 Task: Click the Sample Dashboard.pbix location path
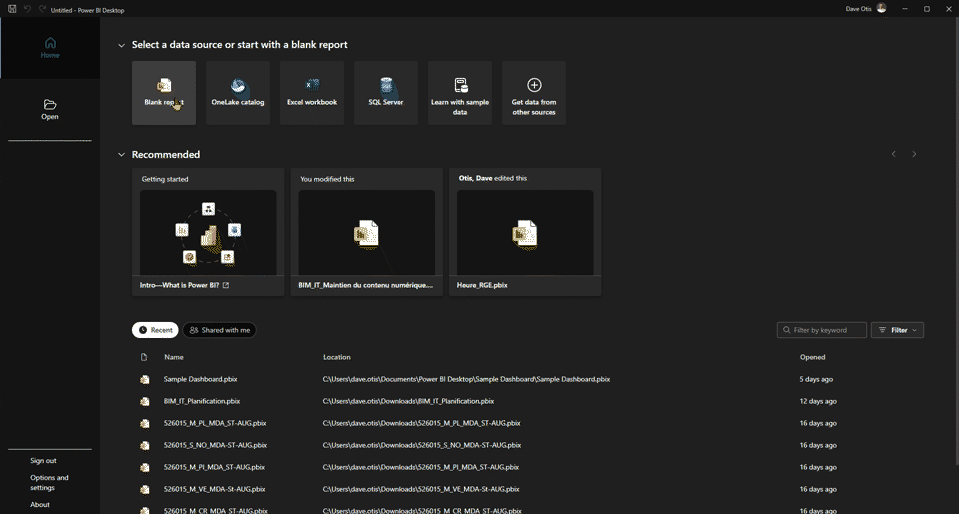[x=467, y=379]
